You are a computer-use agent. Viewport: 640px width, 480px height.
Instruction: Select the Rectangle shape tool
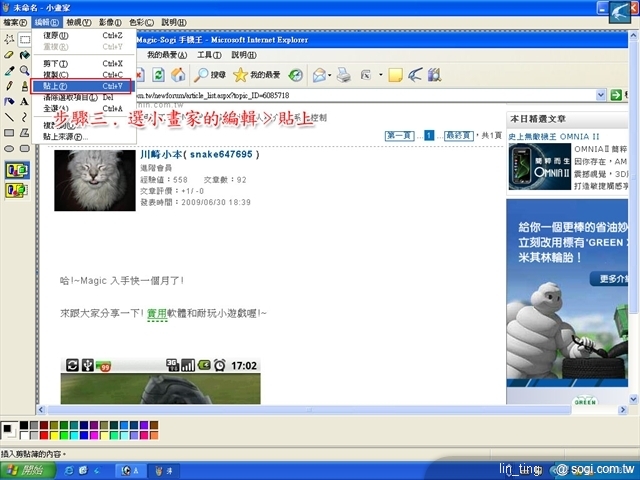pyautogui.click(x=9, y=133)
